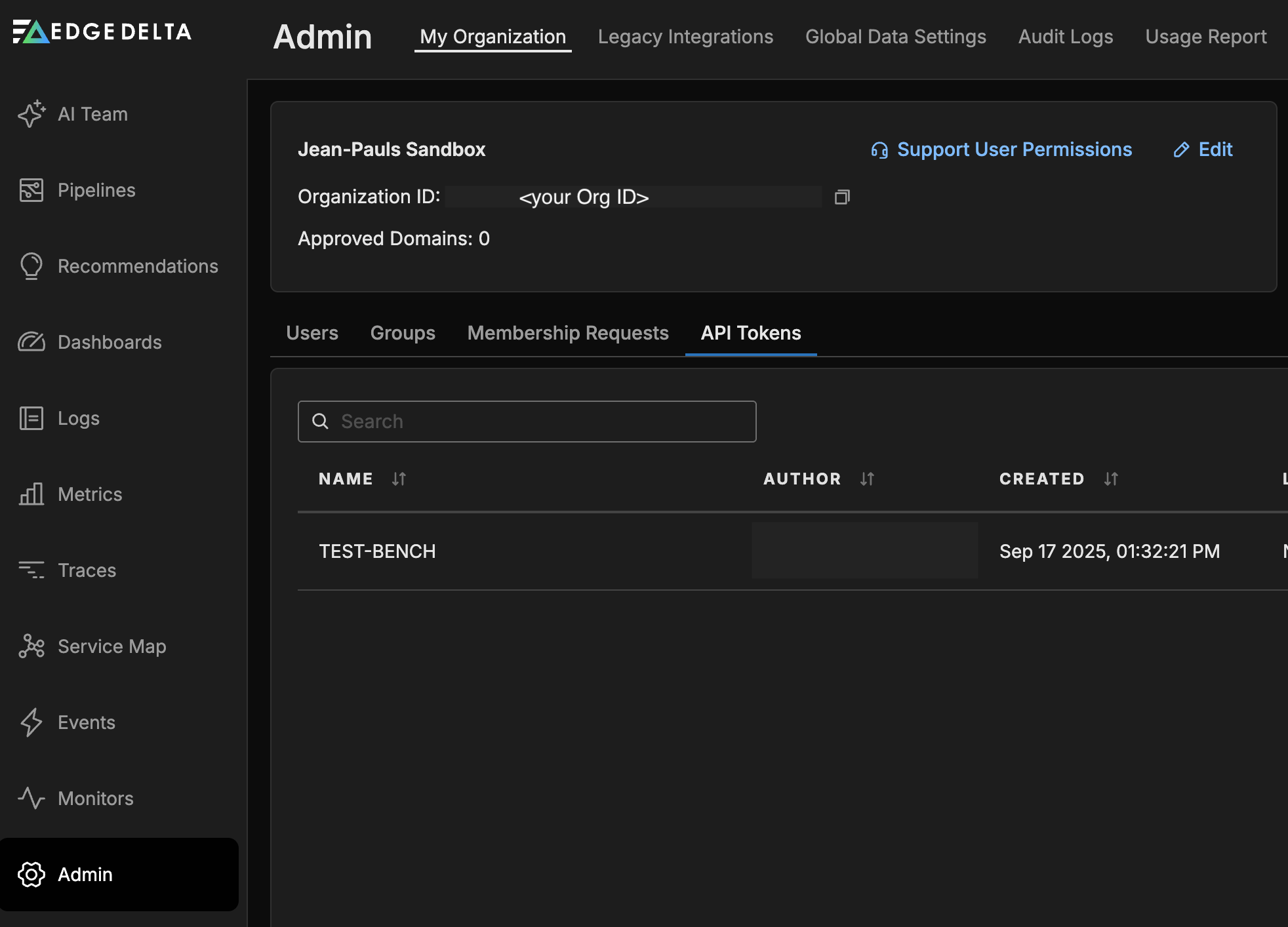Toggle sorting on the AUTHOR column

click(x=866, y=479)
